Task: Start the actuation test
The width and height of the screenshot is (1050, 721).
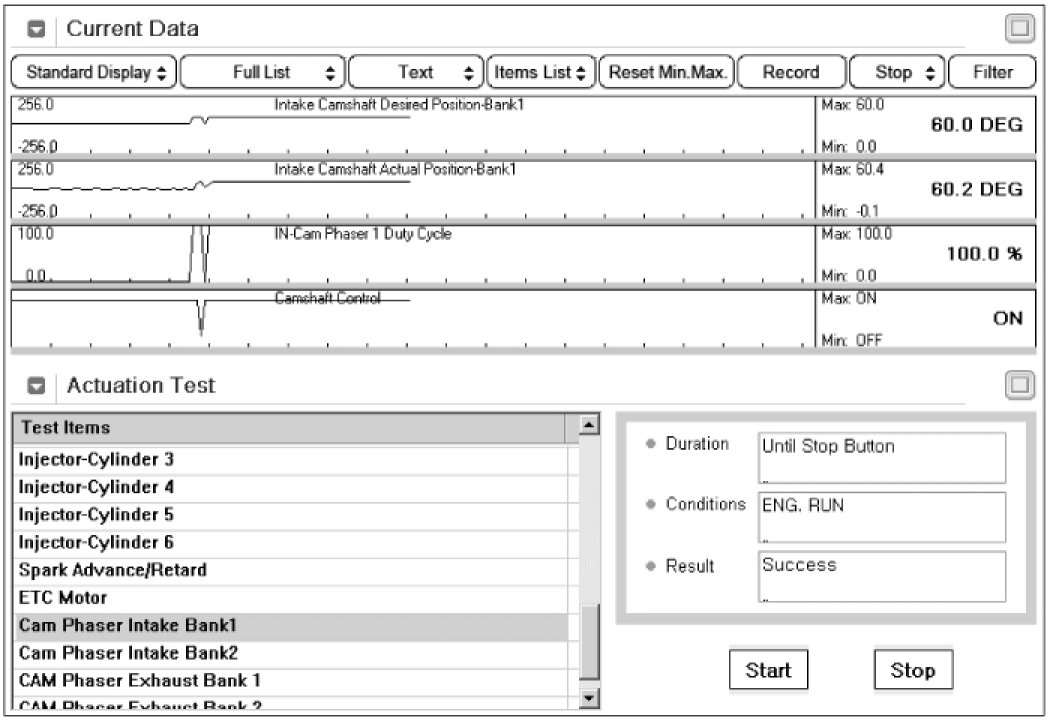Action: [x=768, y=670]
